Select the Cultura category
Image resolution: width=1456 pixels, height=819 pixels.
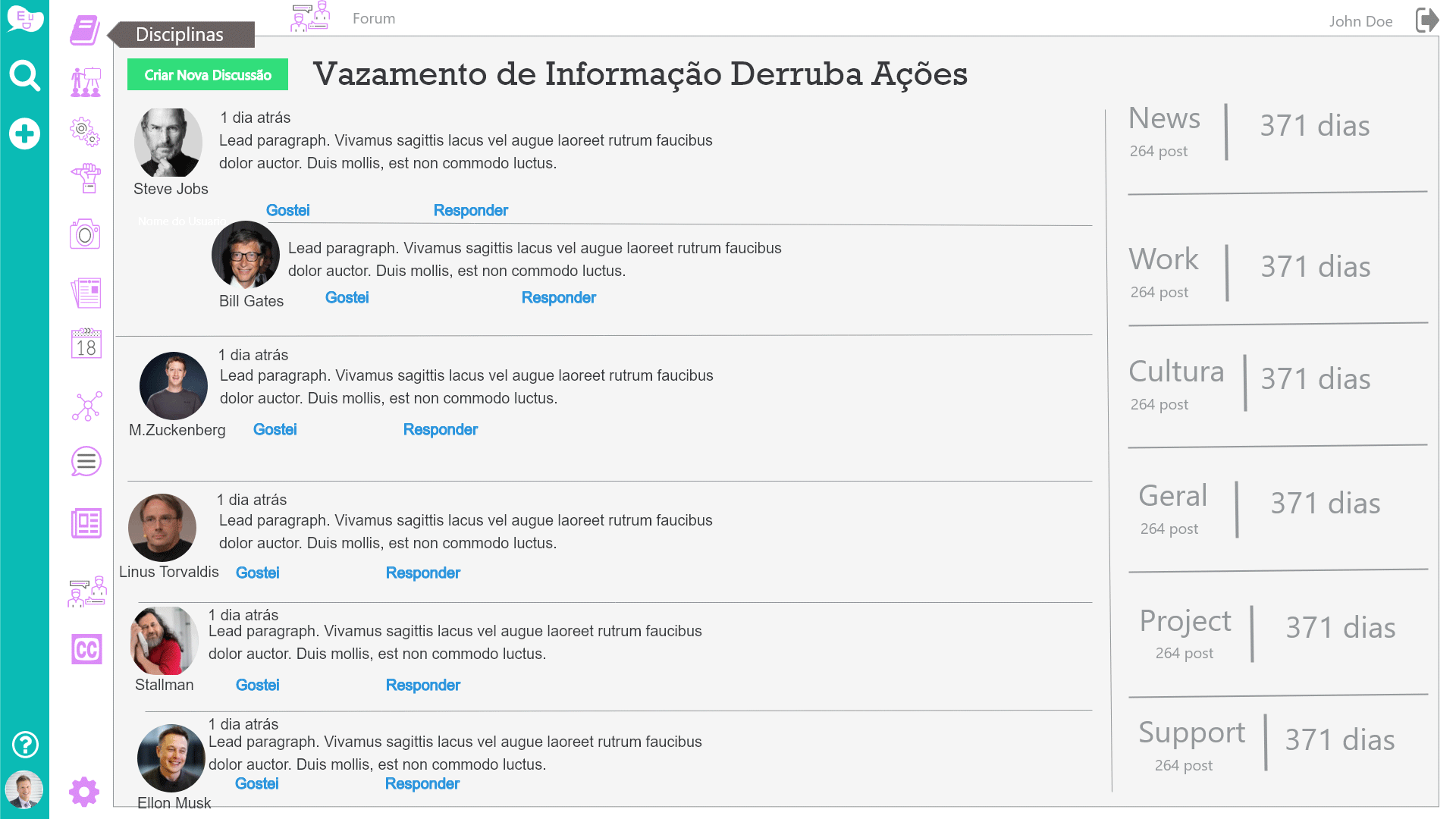click(x=1176, y=372)
